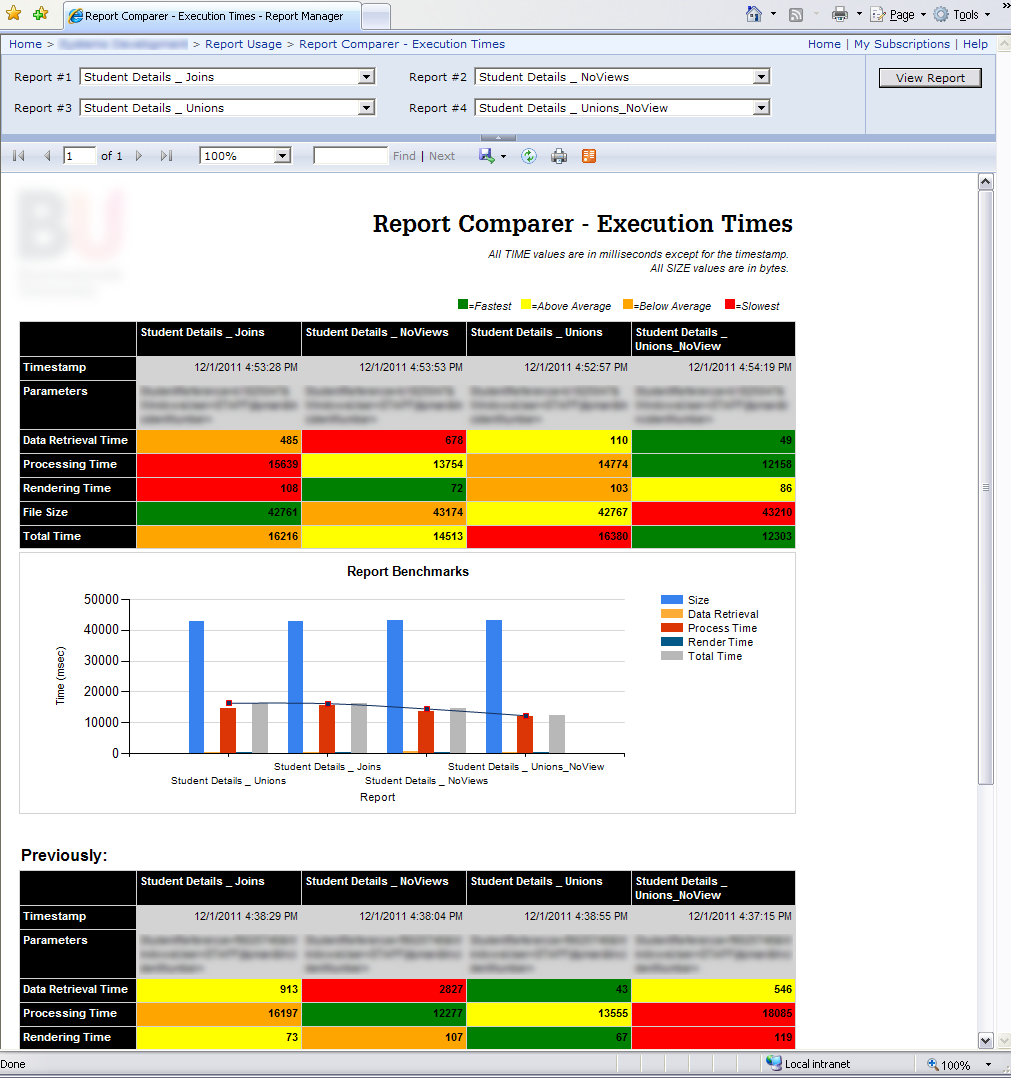1011x1078 pixels.
Task: Refresh the report using the toolbar icon
Action: pyautogui.click(x=529, y=156)
